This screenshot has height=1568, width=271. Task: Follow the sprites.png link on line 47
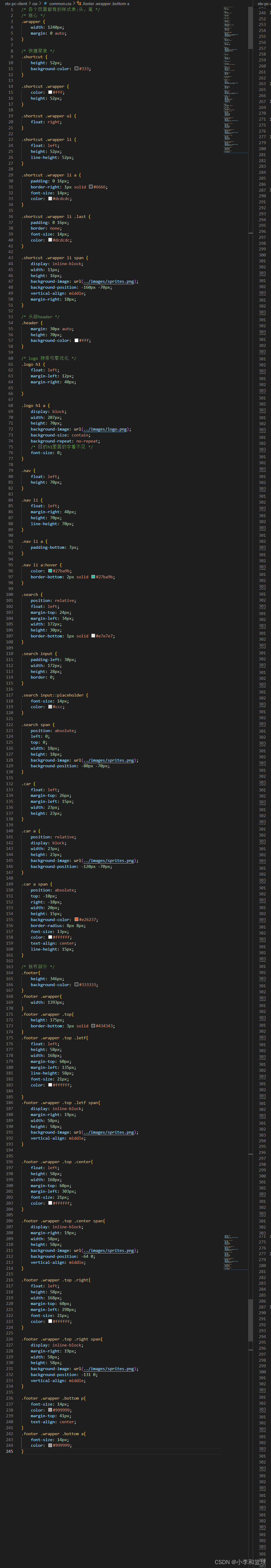[108, 281]
